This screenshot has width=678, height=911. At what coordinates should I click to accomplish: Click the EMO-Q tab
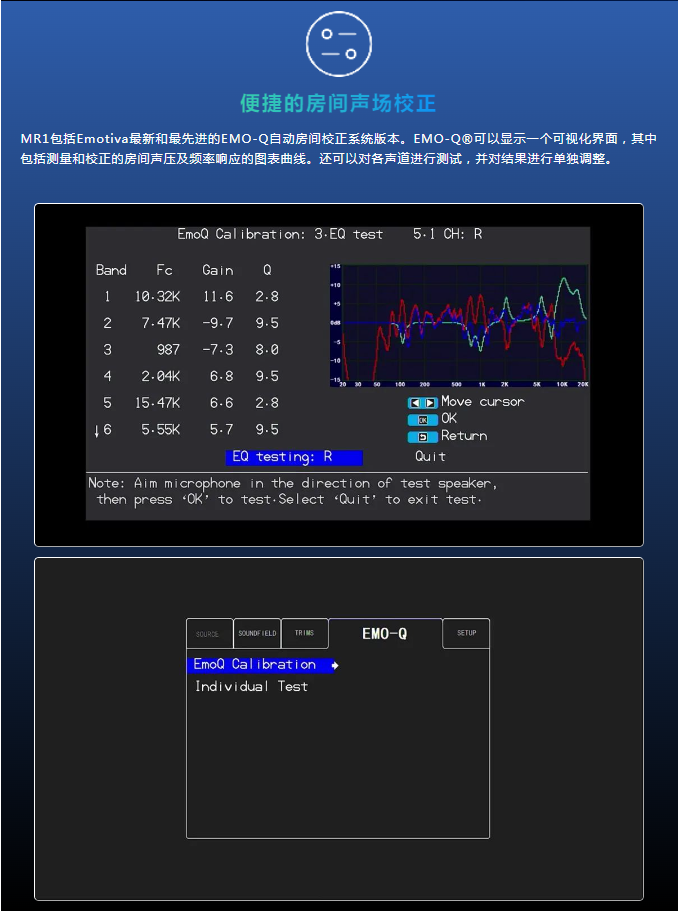click(385, 634)
